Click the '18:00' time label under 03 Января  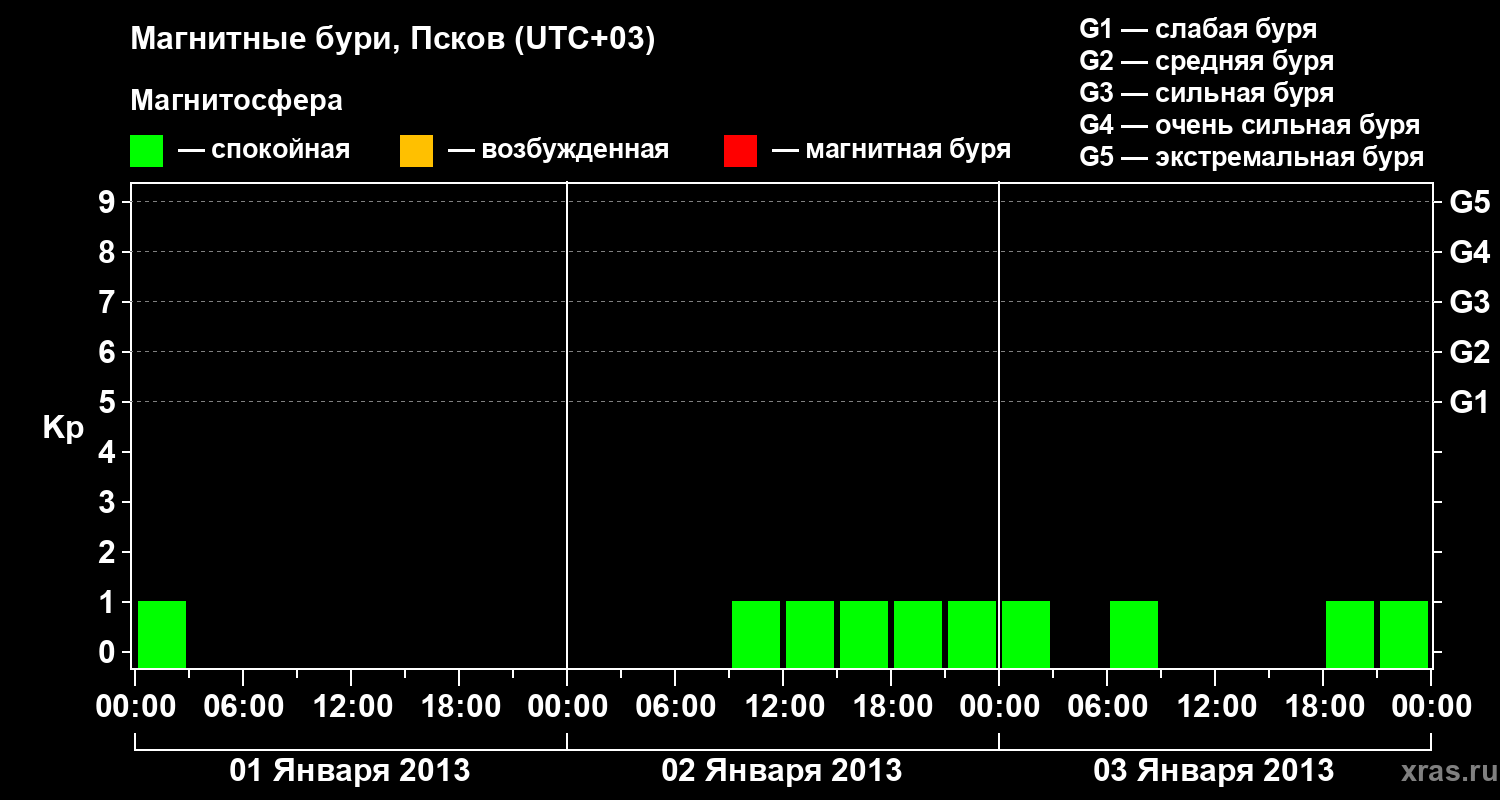tap(1323, 707)
